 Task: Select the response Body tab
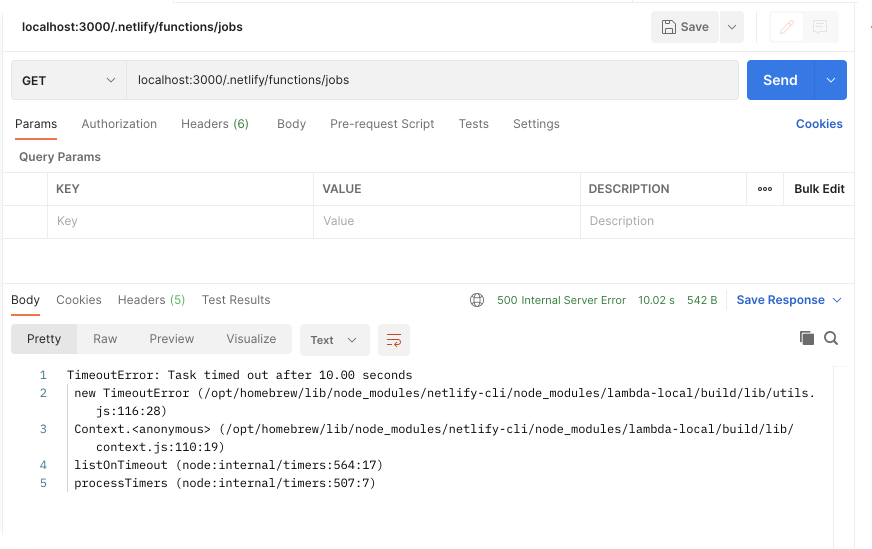26,300
